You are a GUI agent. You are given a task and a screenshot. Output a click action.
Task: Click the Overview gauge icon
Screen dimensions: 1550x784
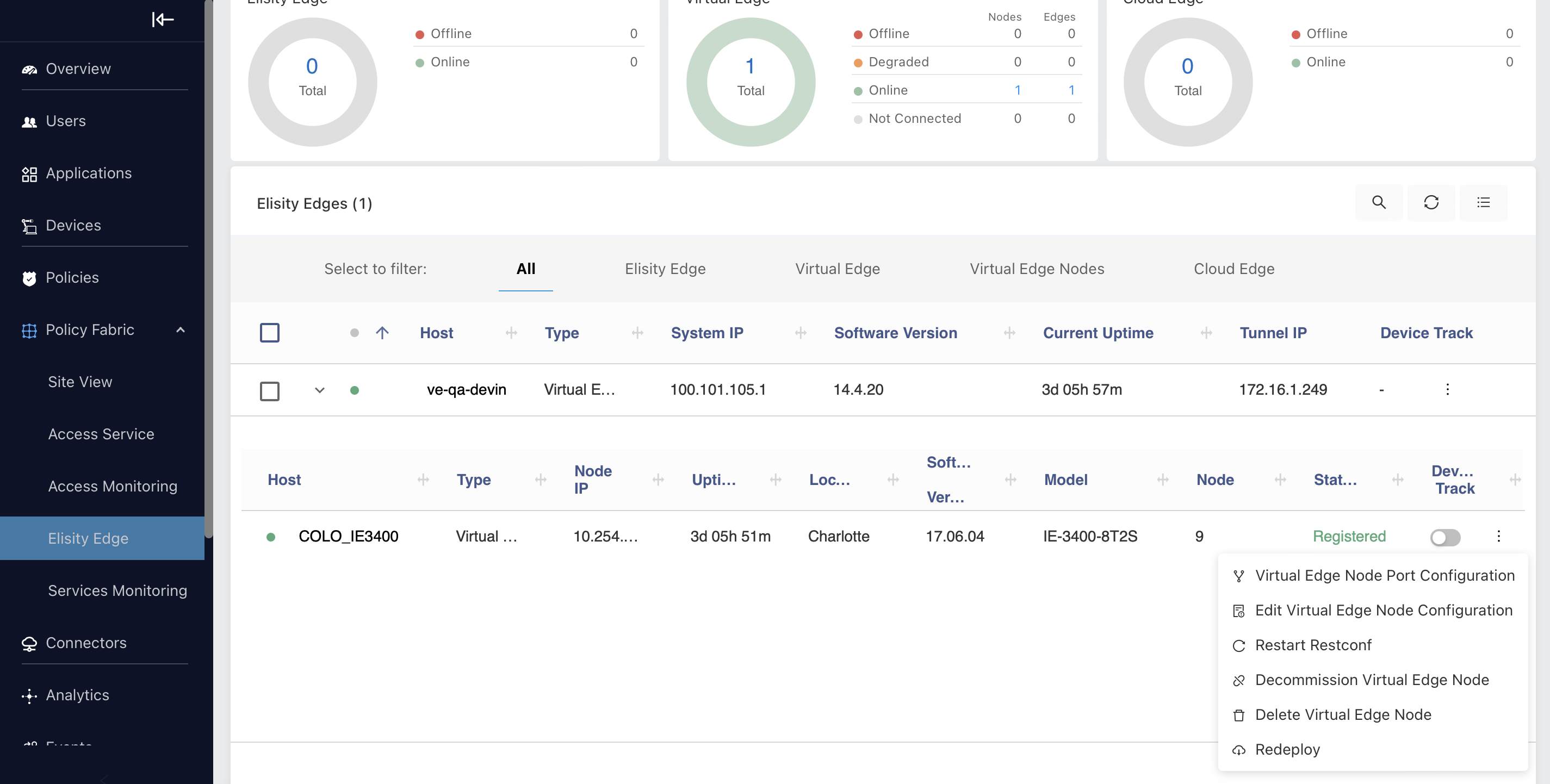tap(29, 69)
